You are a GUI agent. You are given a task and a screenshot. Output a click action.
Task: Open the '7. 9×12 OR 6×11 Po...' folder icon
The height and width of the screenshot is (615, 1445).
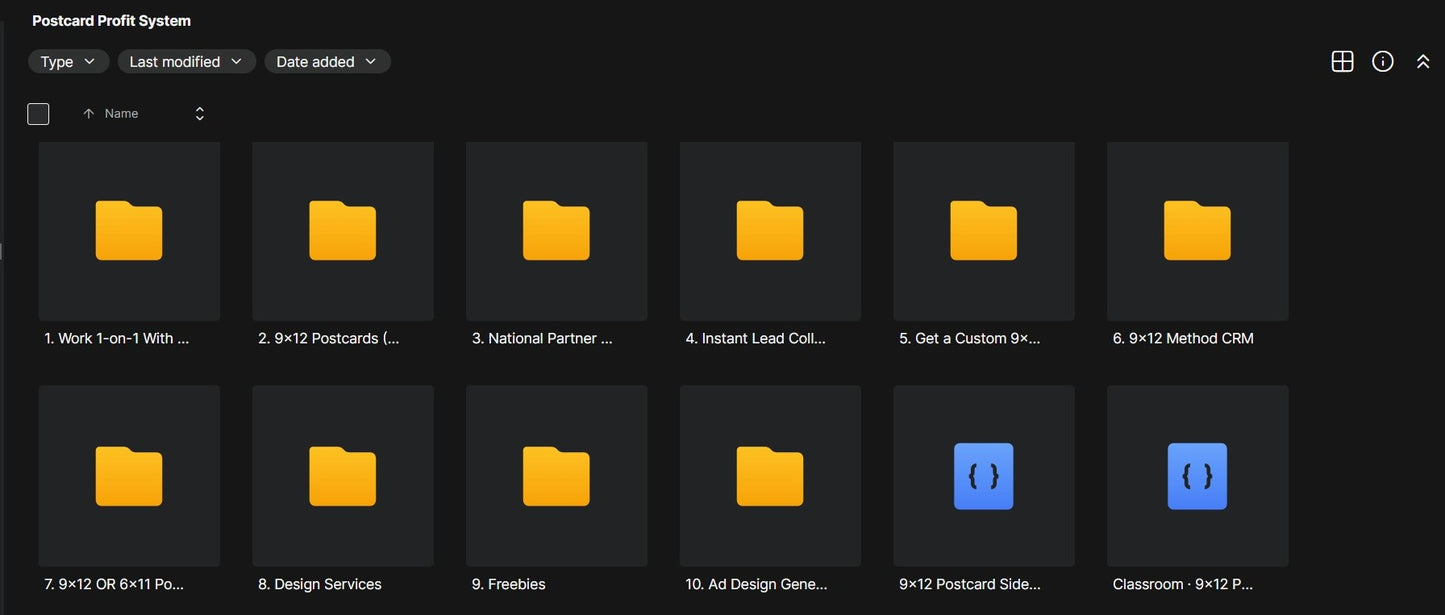[129, 476]
